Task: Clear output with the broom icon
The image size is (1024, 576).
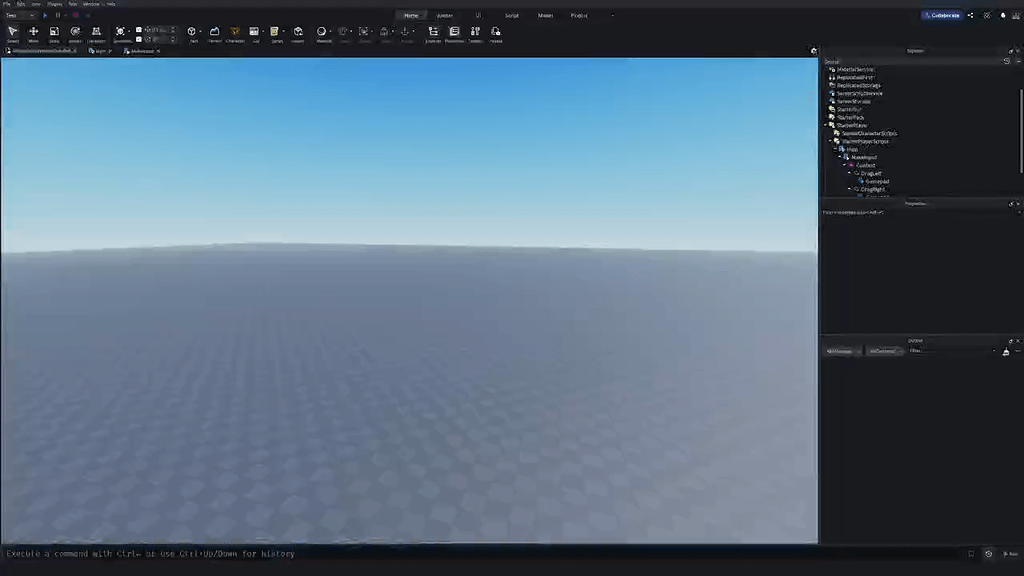Action: (x=1006, y=351)
